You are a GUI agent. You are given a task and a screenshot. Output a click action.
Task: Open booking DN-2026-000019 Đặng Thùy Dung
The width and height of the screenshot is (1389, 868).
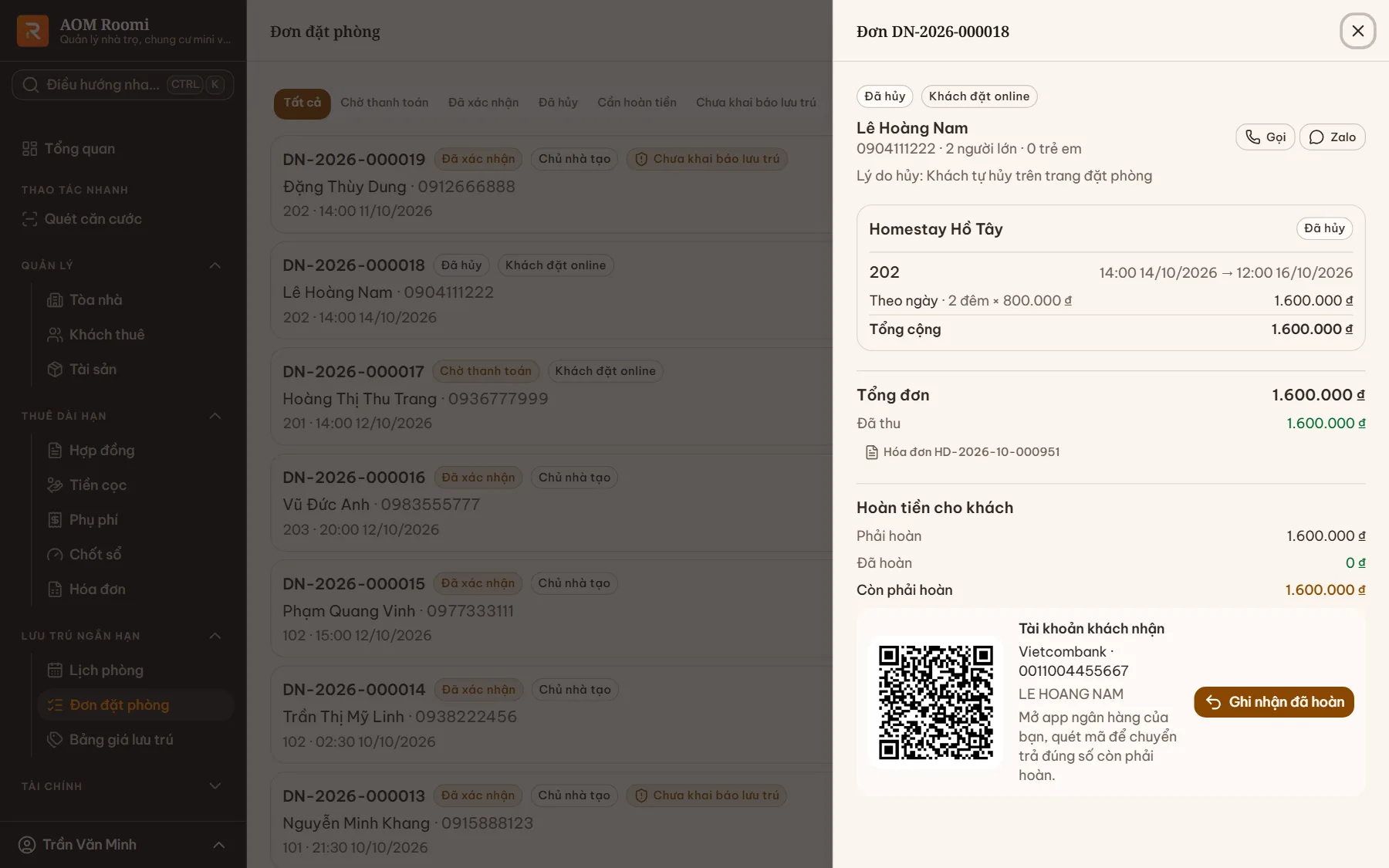[x=551, y=184]
